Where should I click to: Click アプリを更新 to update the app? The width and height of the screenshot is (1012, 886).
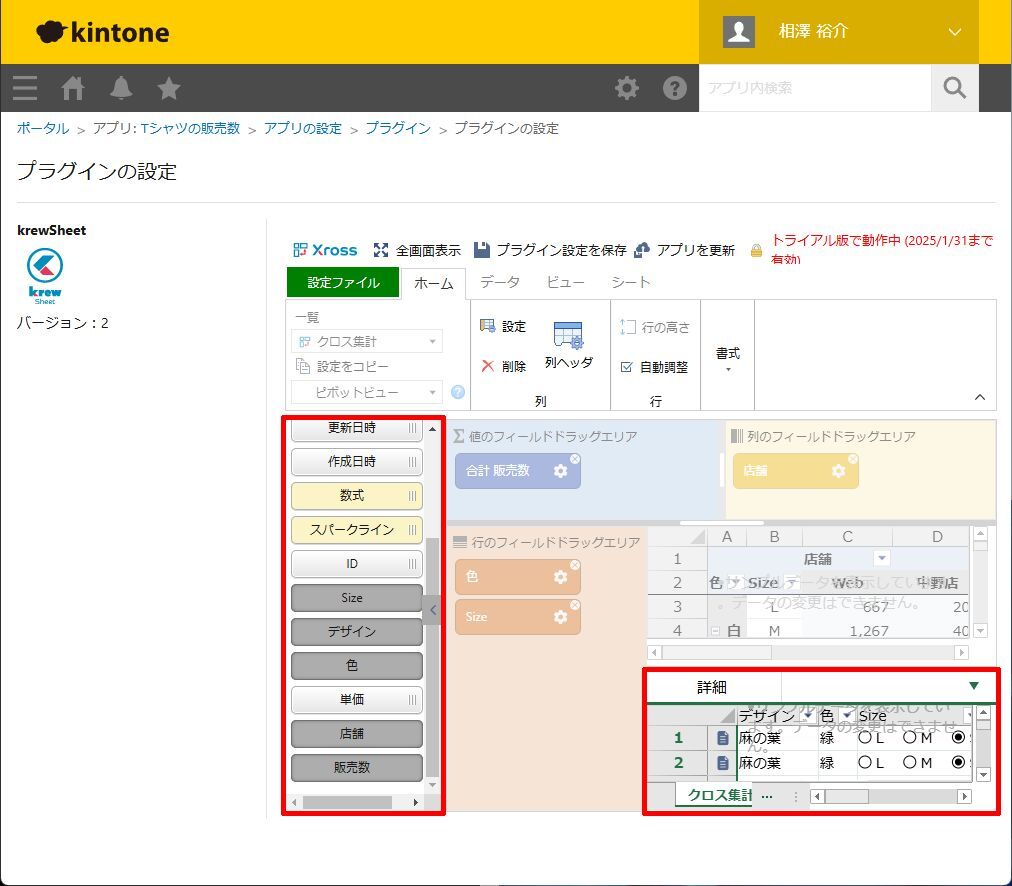click(685, 250)
